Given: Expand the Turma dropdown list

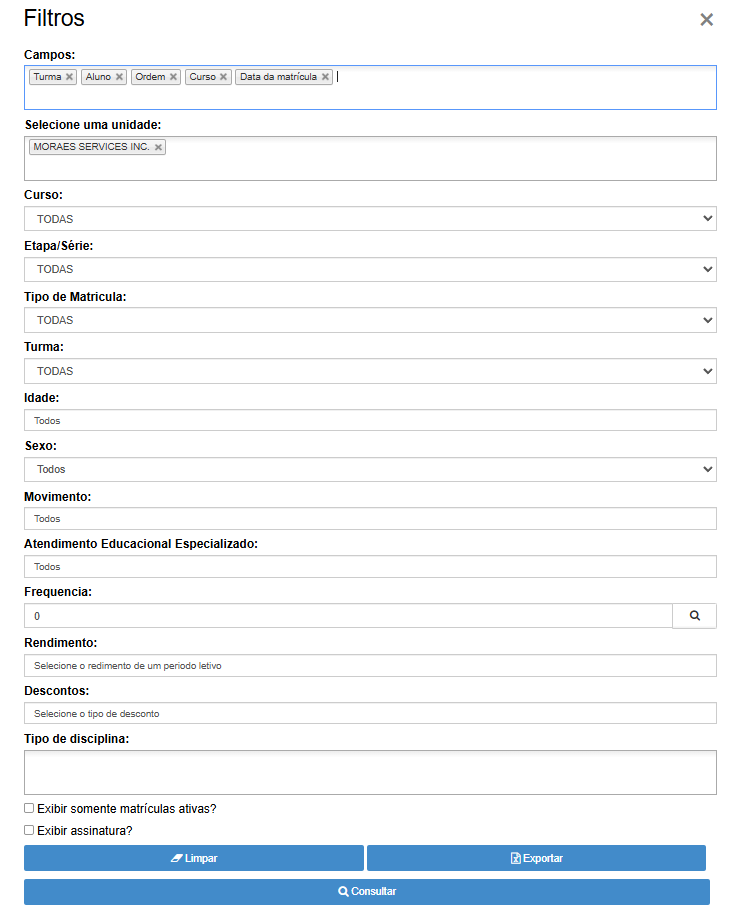Looking at the screenshot, I should pos(370,371).
